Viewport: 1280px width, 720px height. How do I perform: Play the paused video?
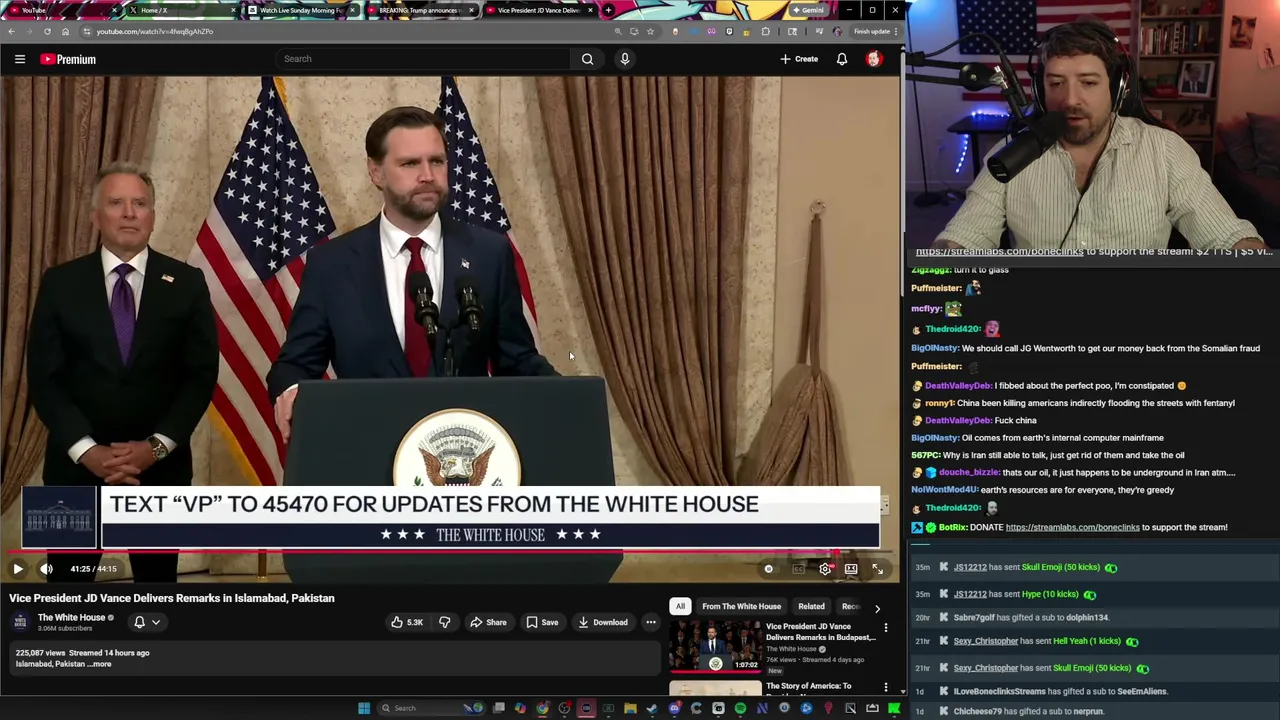tap(17, 569)
